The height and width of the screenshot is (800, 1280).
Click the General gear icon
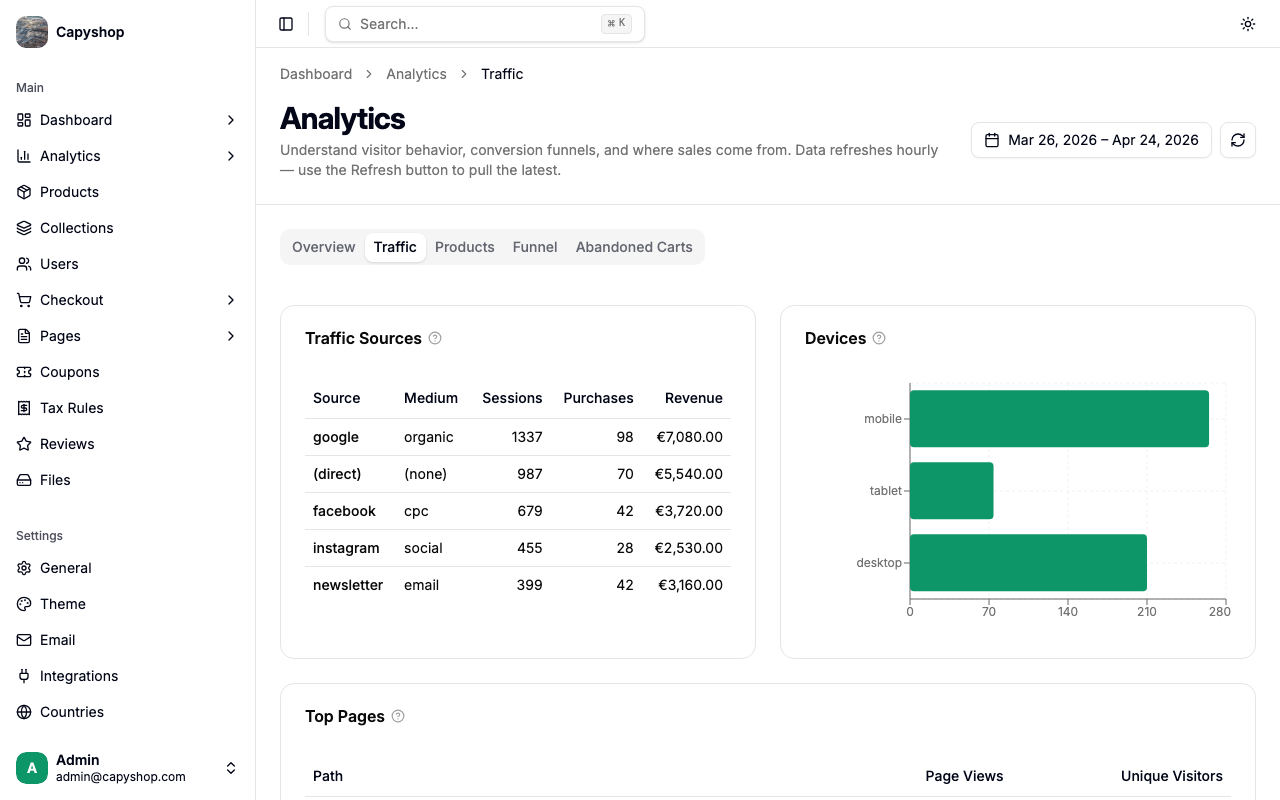point(24,568)
